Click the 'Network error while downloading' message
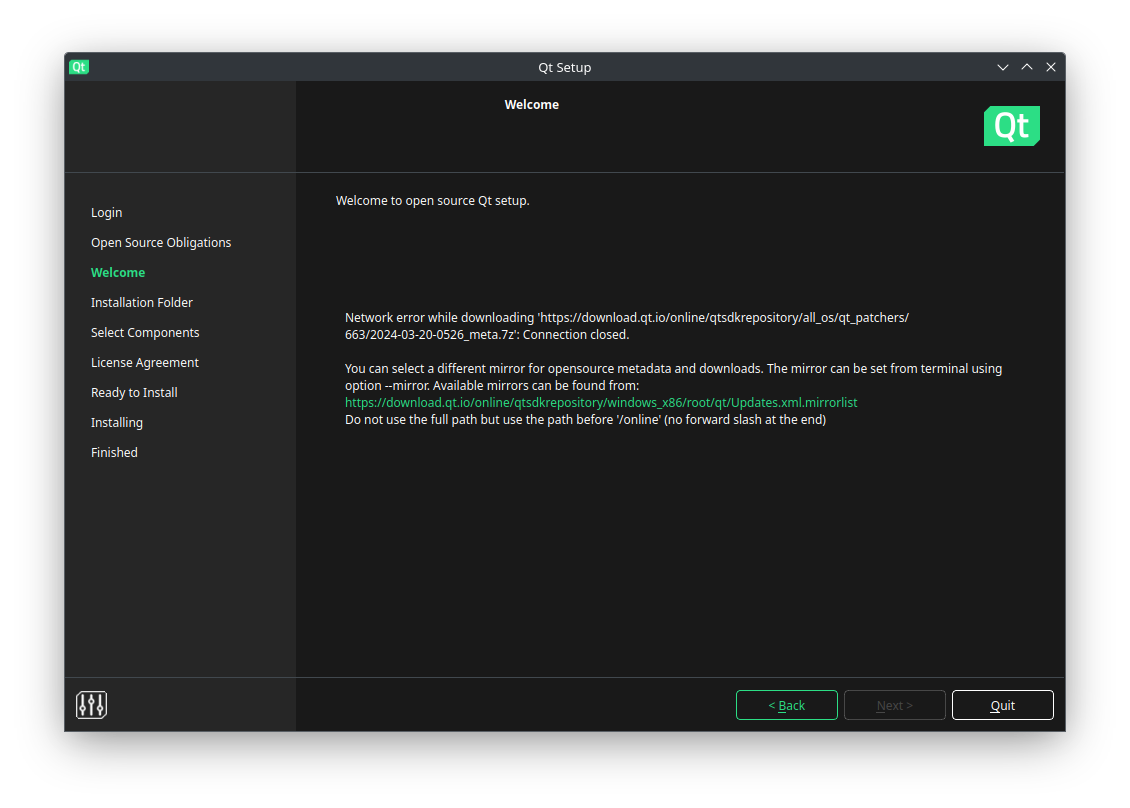This screenshot has width=1130, height=808. click(627, 326)
